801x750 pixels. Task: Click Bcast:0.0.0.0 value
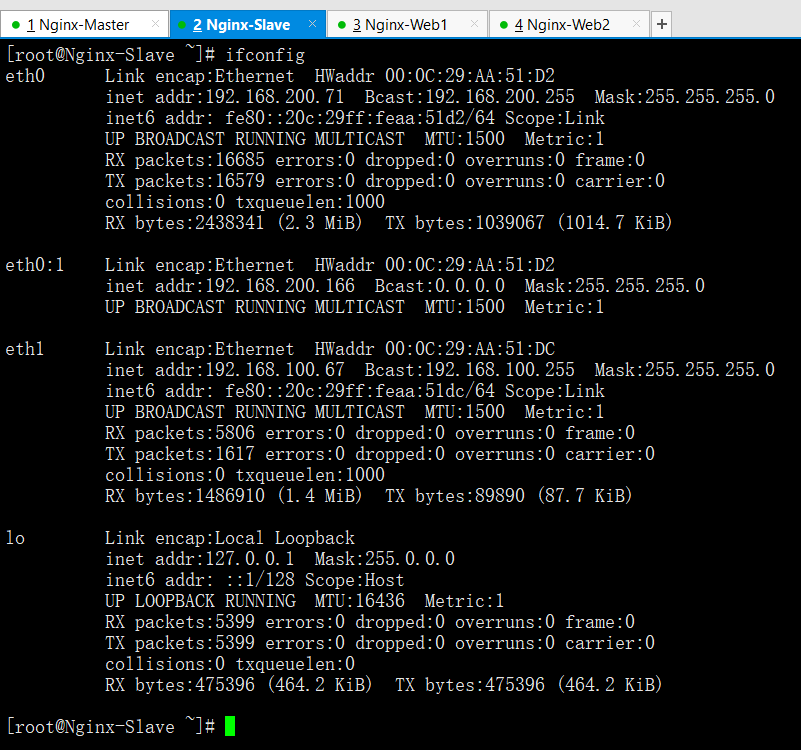click(x=439, y=286)
